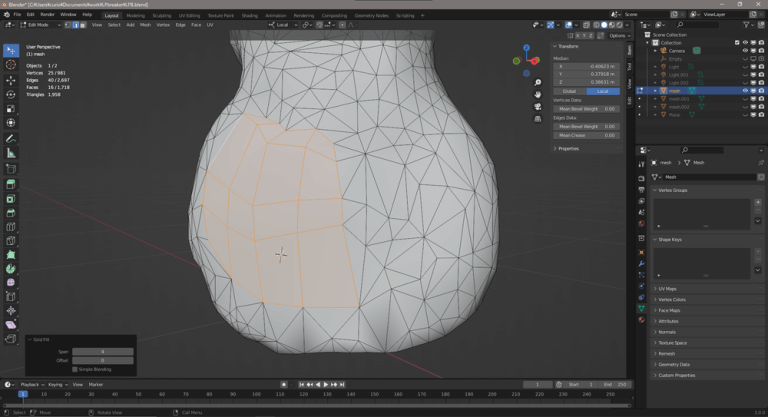Screen dimensions: 768x417
Task: Collapse the Vertex Groups panel
Action: tap(672, 190)
